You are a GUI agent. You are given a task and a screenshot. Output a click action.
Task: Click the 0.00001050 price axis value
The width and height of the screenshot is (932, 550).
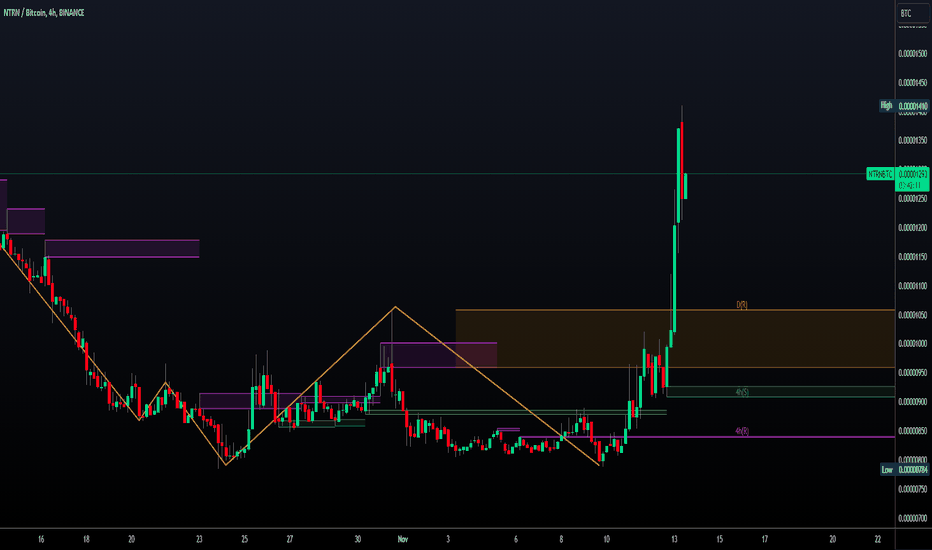tap(912, 315)
